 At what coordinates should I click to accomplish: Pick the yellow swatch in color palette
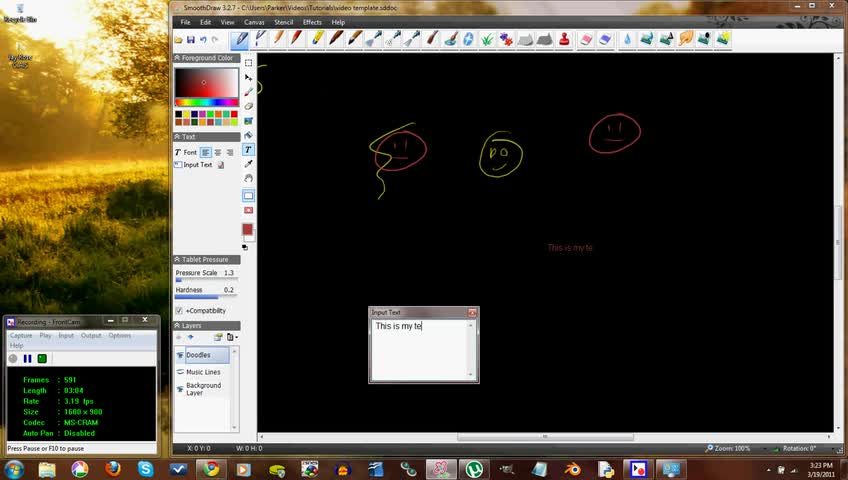[x=186, y=114]
